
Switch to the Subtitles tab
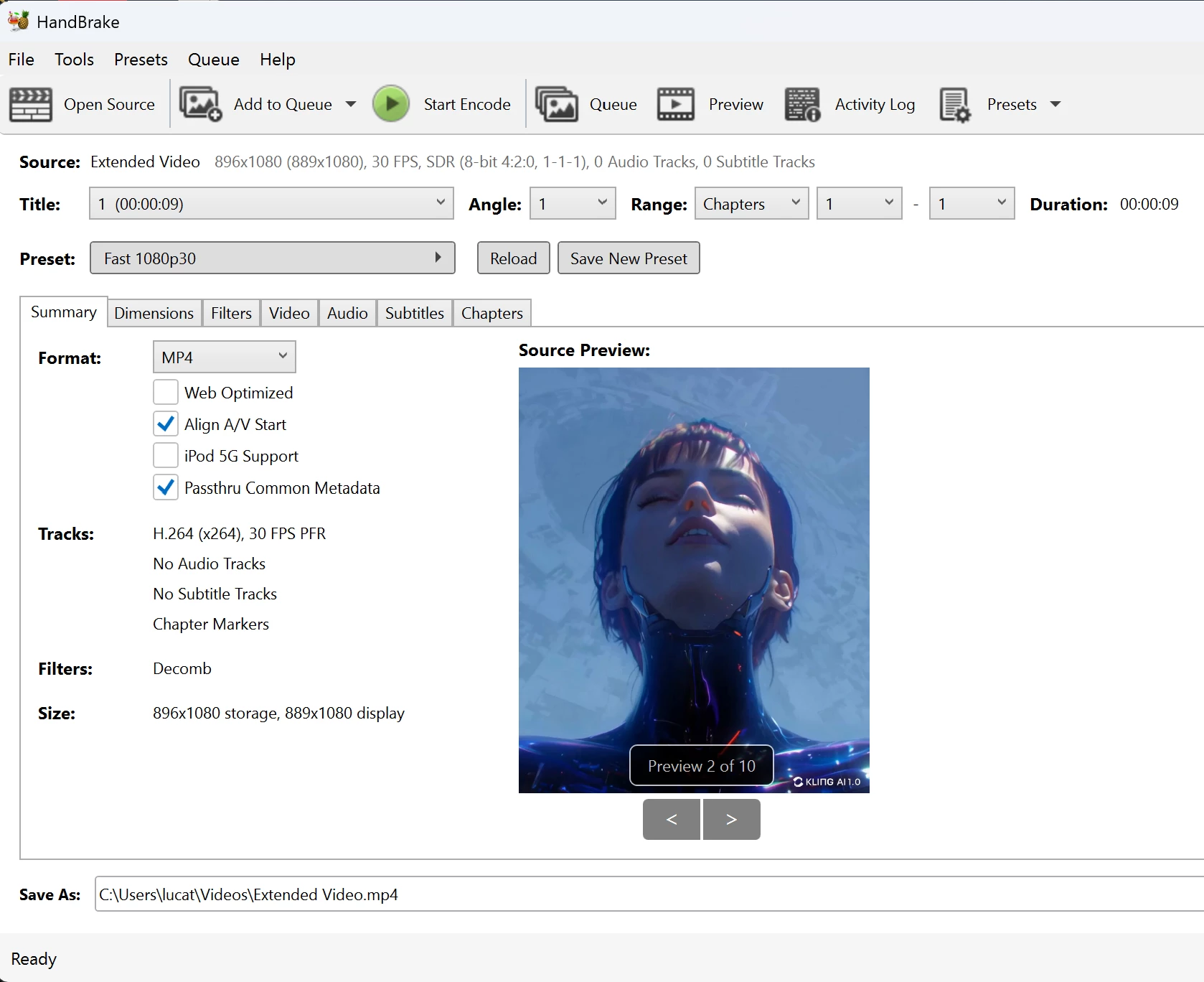tap(415, 313)
